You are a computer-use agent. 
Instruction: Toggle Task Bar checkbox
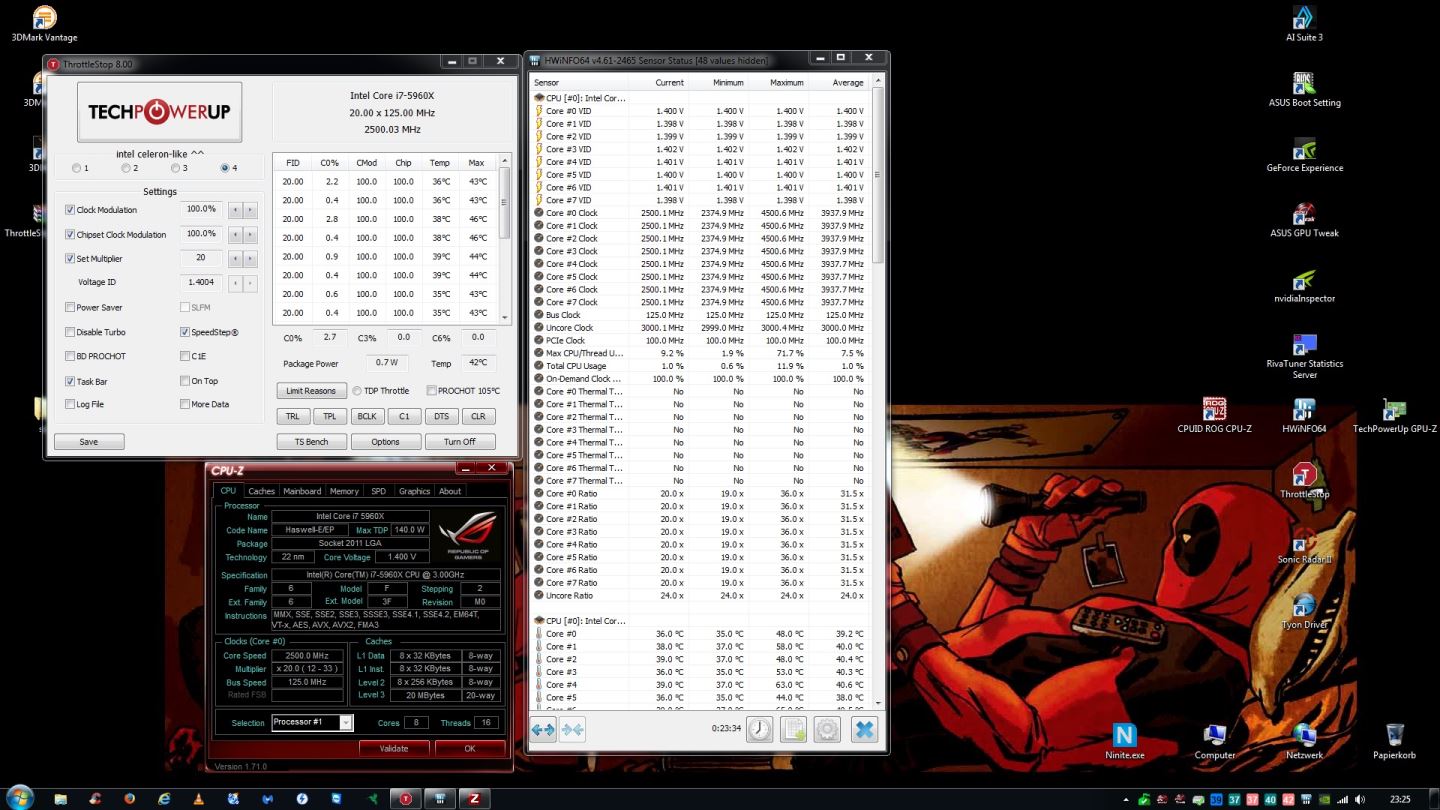tap(70, 381)
